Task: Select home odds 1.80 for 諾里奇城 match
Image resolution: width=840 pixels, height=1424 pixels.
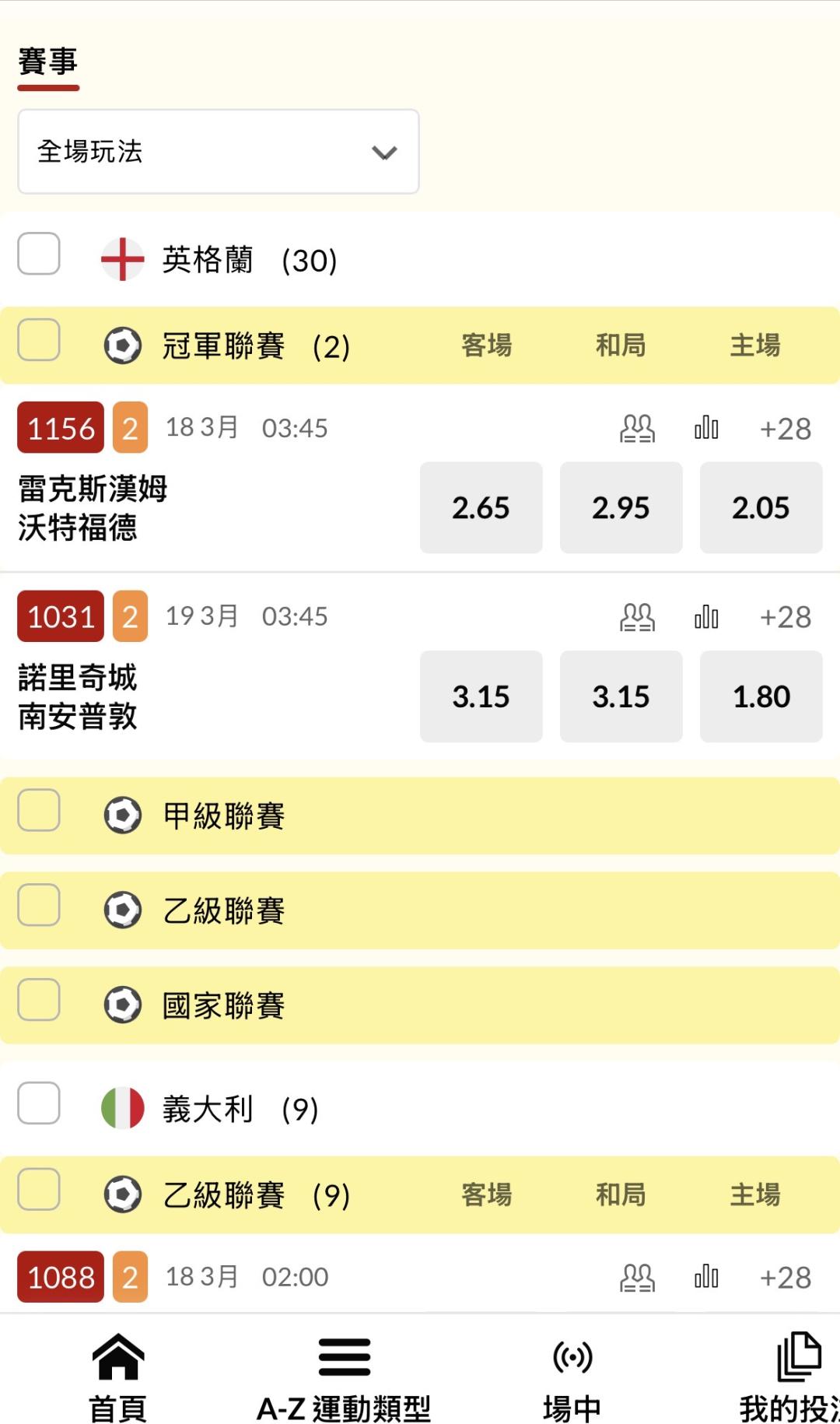Action: (761, 696)
